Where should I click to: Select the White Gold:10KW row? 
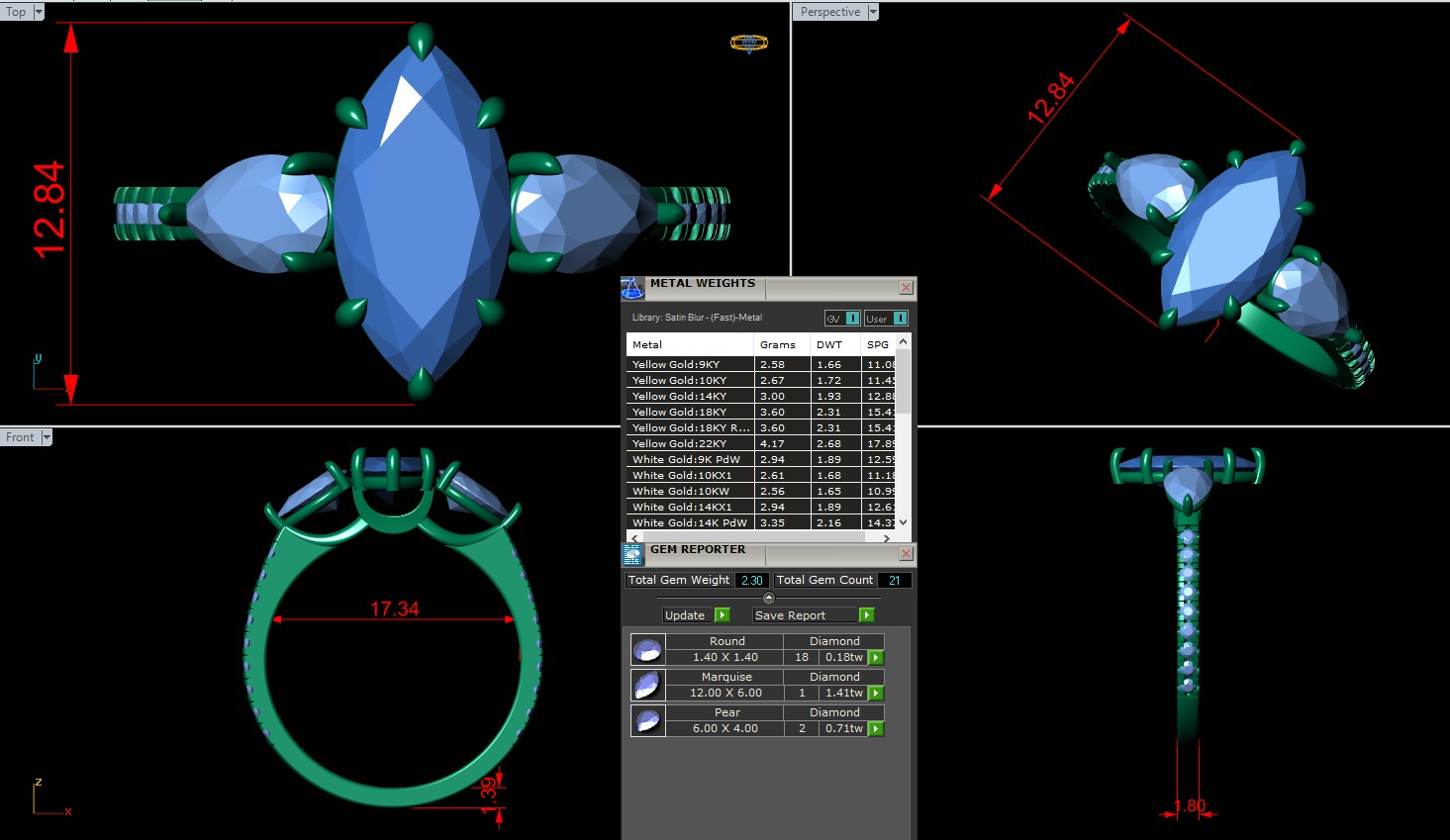click(x=761, y=491)
